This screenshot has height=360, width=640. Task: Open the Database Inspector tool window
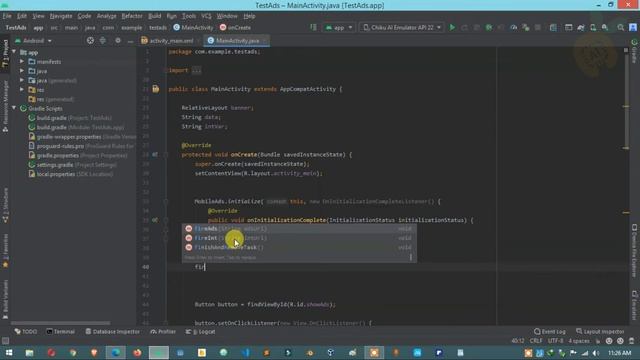(112, 331)
